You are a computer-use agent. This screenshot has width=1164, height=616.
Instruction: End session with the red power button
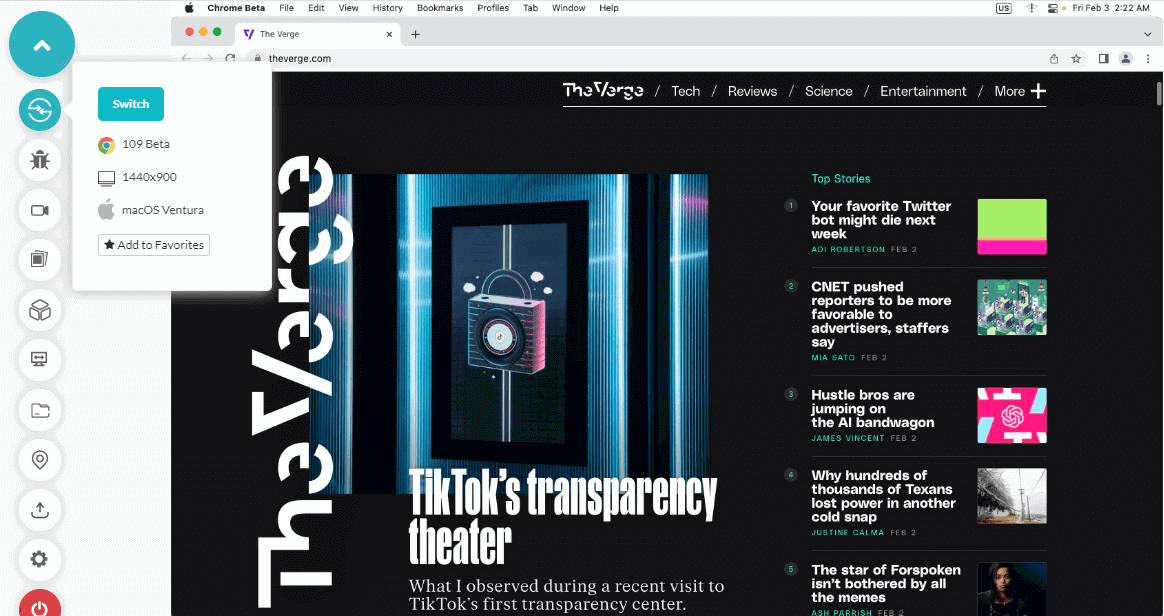[x=40, y=605]
